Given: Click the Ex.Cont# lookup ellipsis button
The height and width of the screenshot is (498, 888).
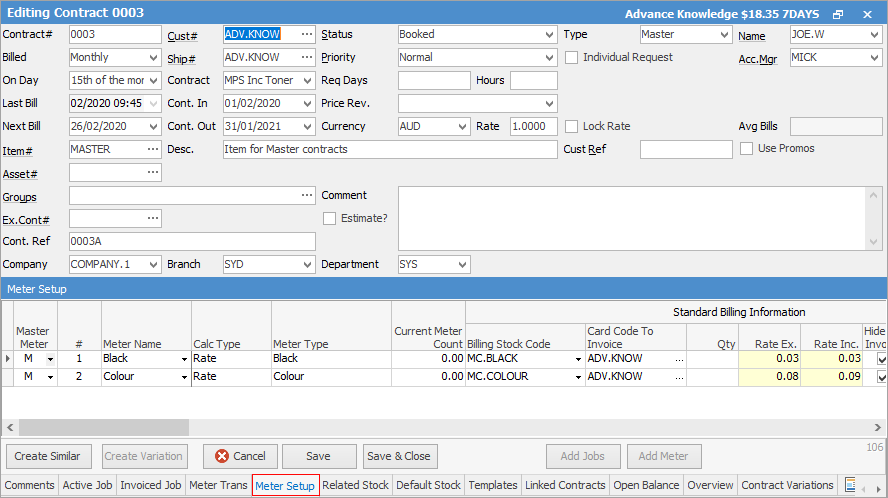Looking at the screenshot, I should (152, 218).
